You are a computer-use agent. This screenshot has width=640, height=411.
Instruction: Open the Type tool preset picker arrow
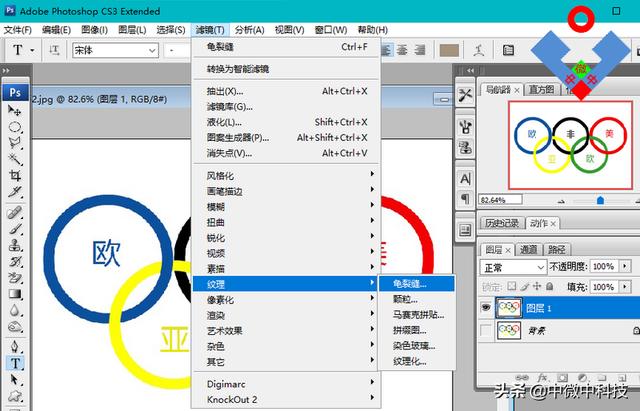[x=32, y=51]
